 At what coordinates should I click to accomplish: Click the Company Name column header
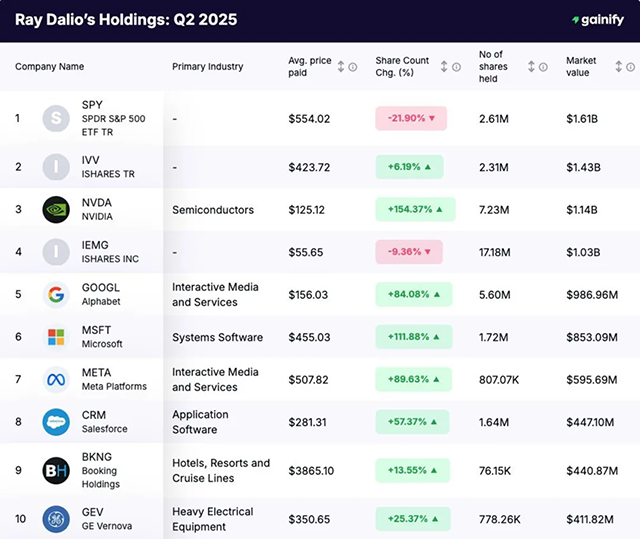click(x=50, y=67)
